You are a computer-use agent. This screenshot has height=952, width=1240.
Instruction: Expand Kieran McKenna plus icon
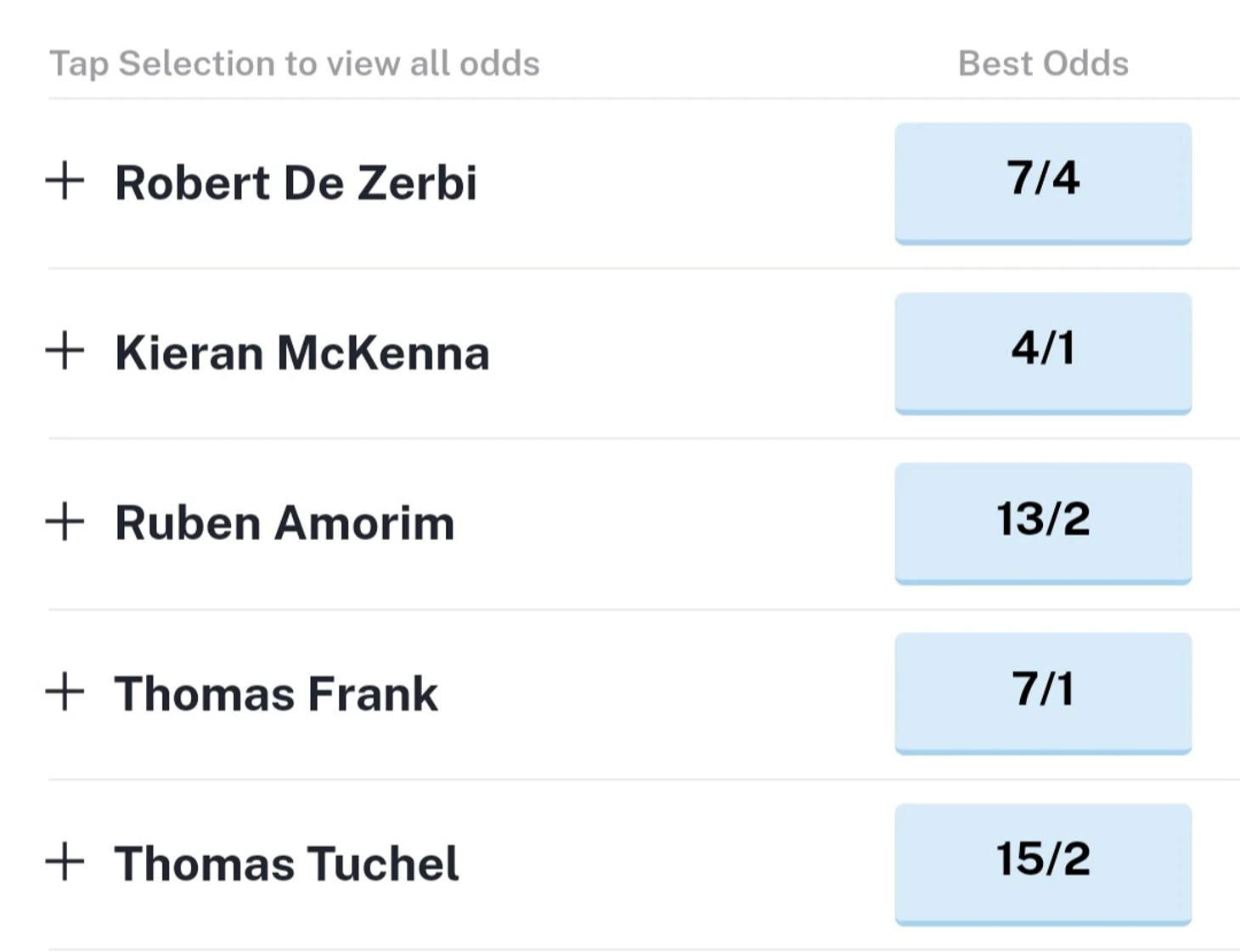pyautogui.click(x=65, y=350)
